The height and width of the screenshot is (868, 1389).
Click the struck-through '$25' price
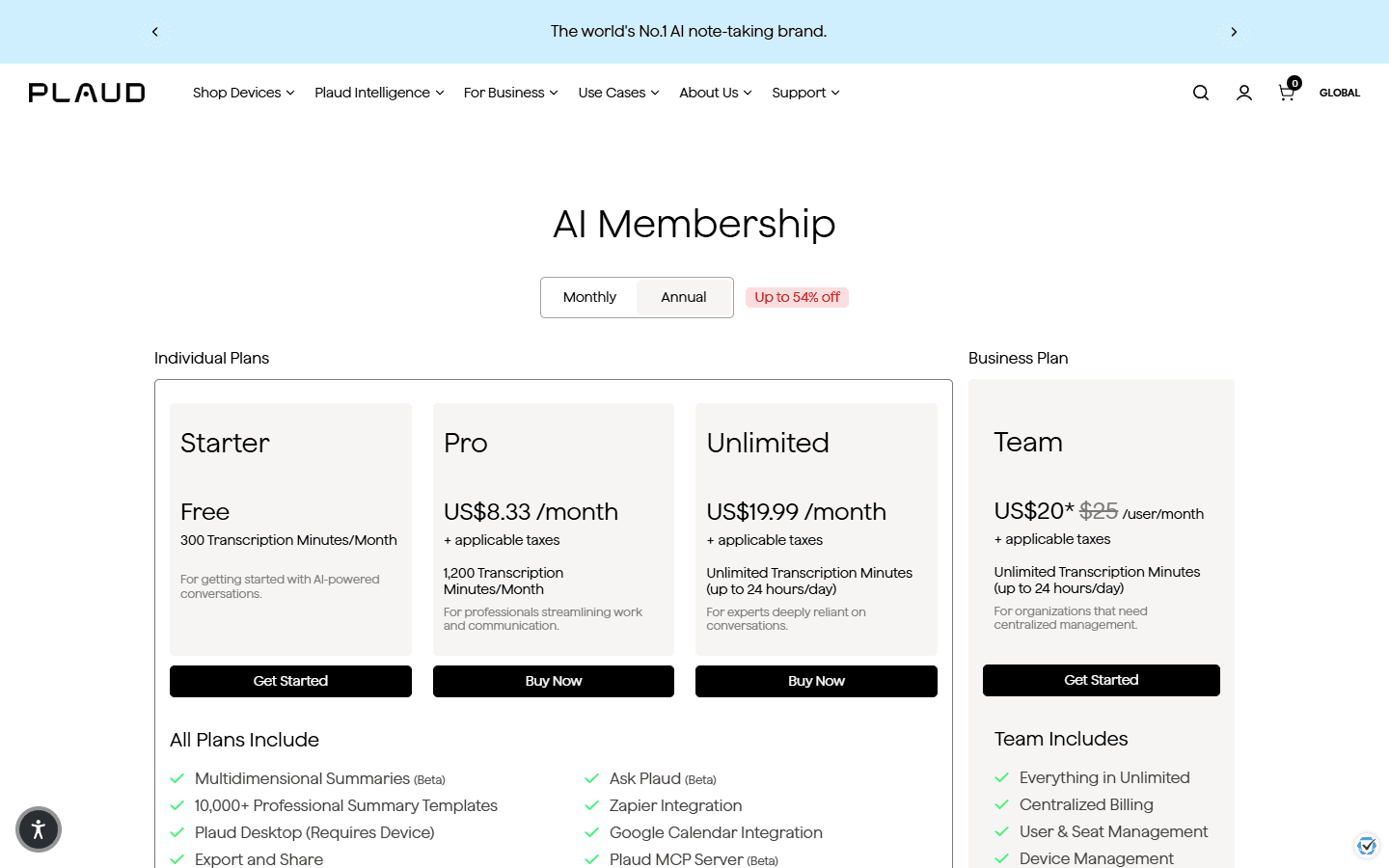click(1099, 510)
